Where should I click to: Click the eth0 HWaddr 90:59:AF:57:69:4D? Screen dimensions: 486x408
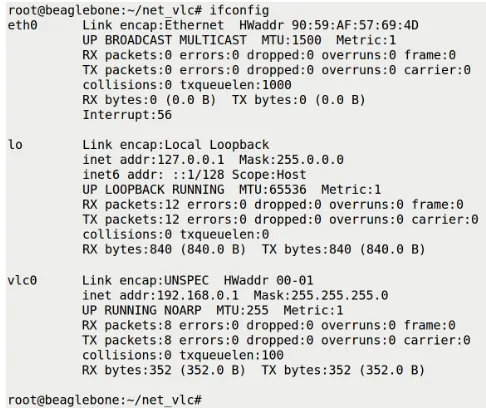pyautogui.click(x=328, y=25)
